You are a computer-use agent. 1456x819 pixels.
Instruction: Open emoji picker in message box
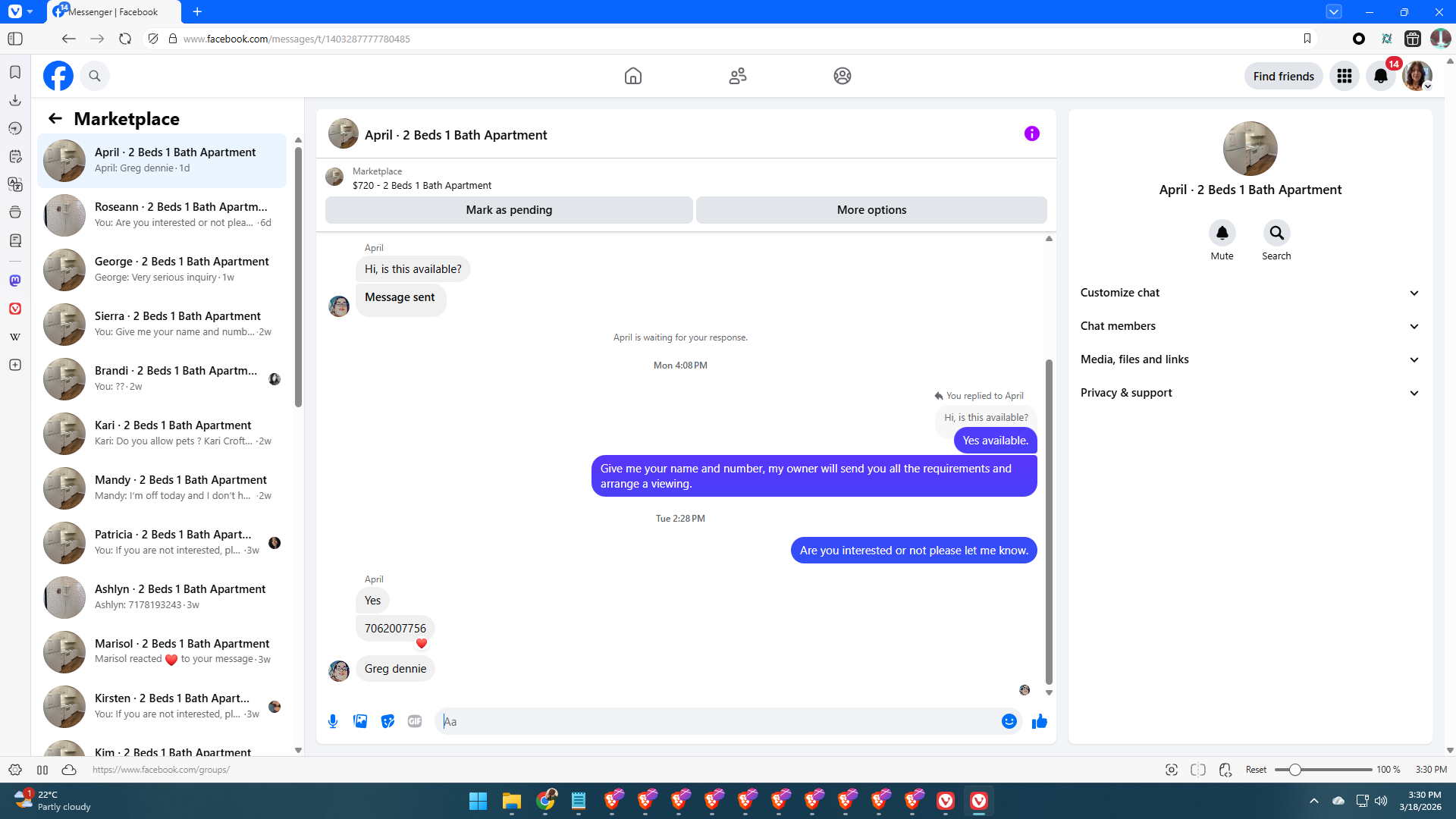click(1009, 721)
